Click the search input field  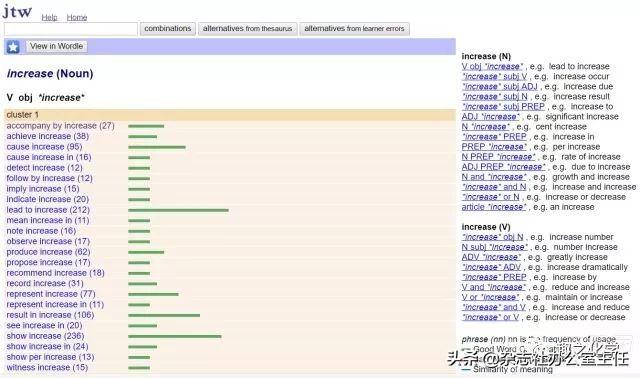71,29
